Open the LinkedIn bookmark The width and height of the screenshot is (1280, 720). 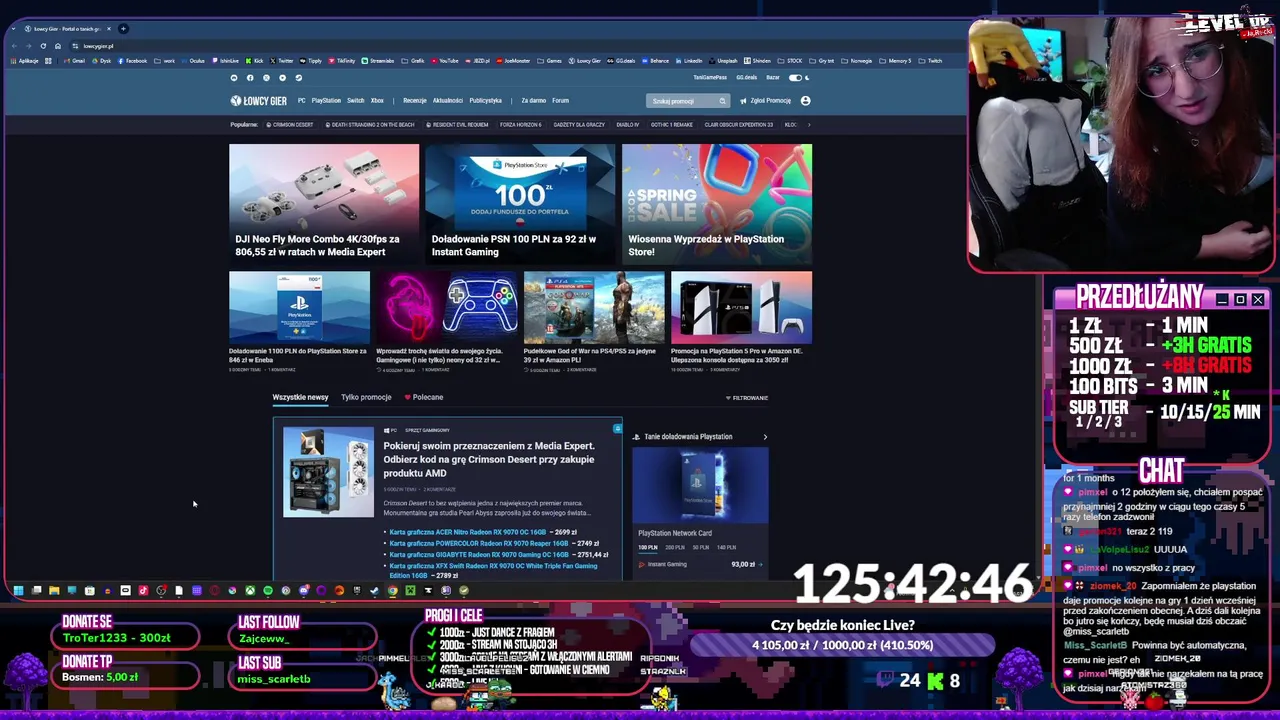tap(689, 61)
